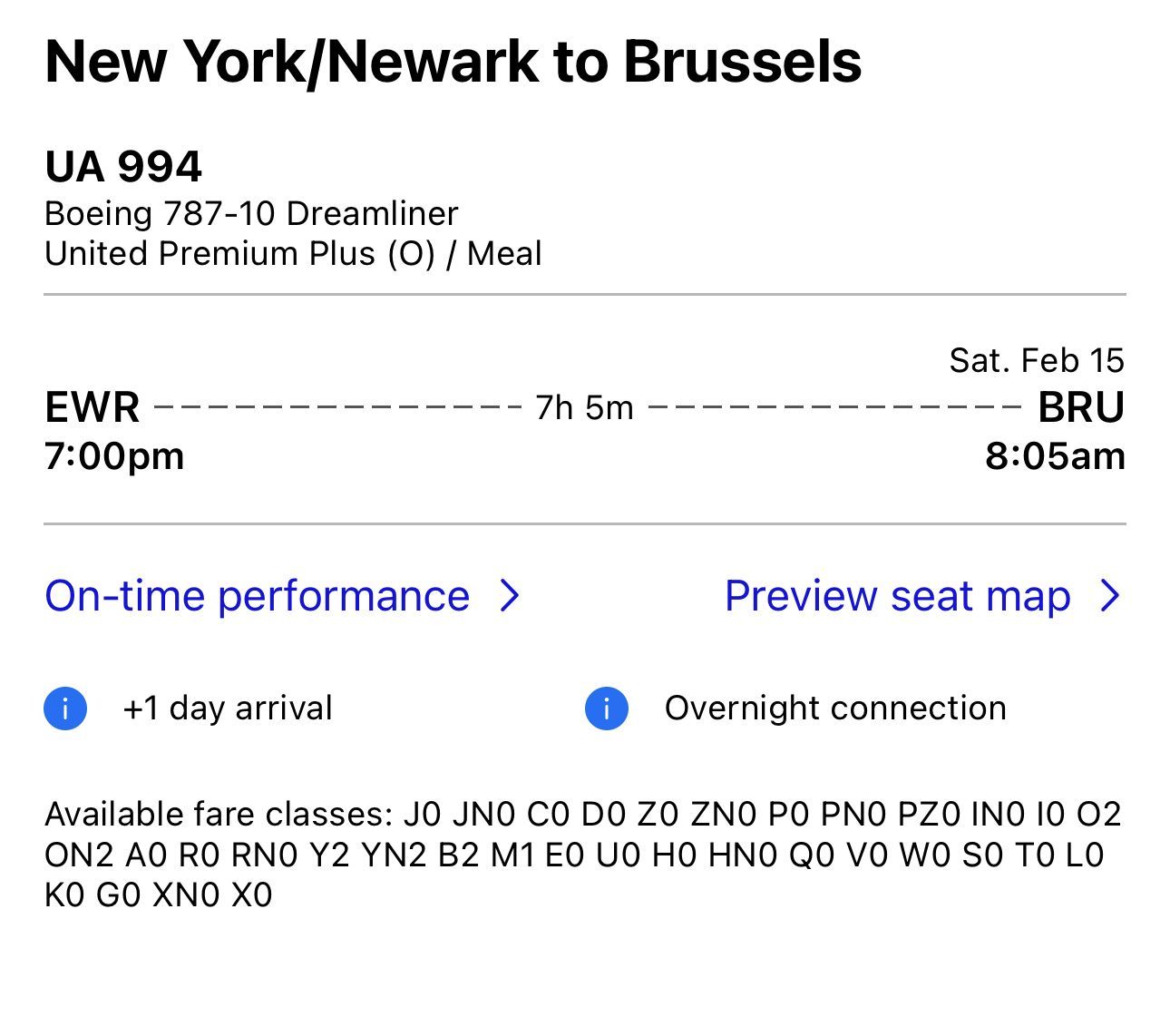Select the BRU arrival airport code
The height and width of the screenshot is (1036, 1170).
point(1081,408)
